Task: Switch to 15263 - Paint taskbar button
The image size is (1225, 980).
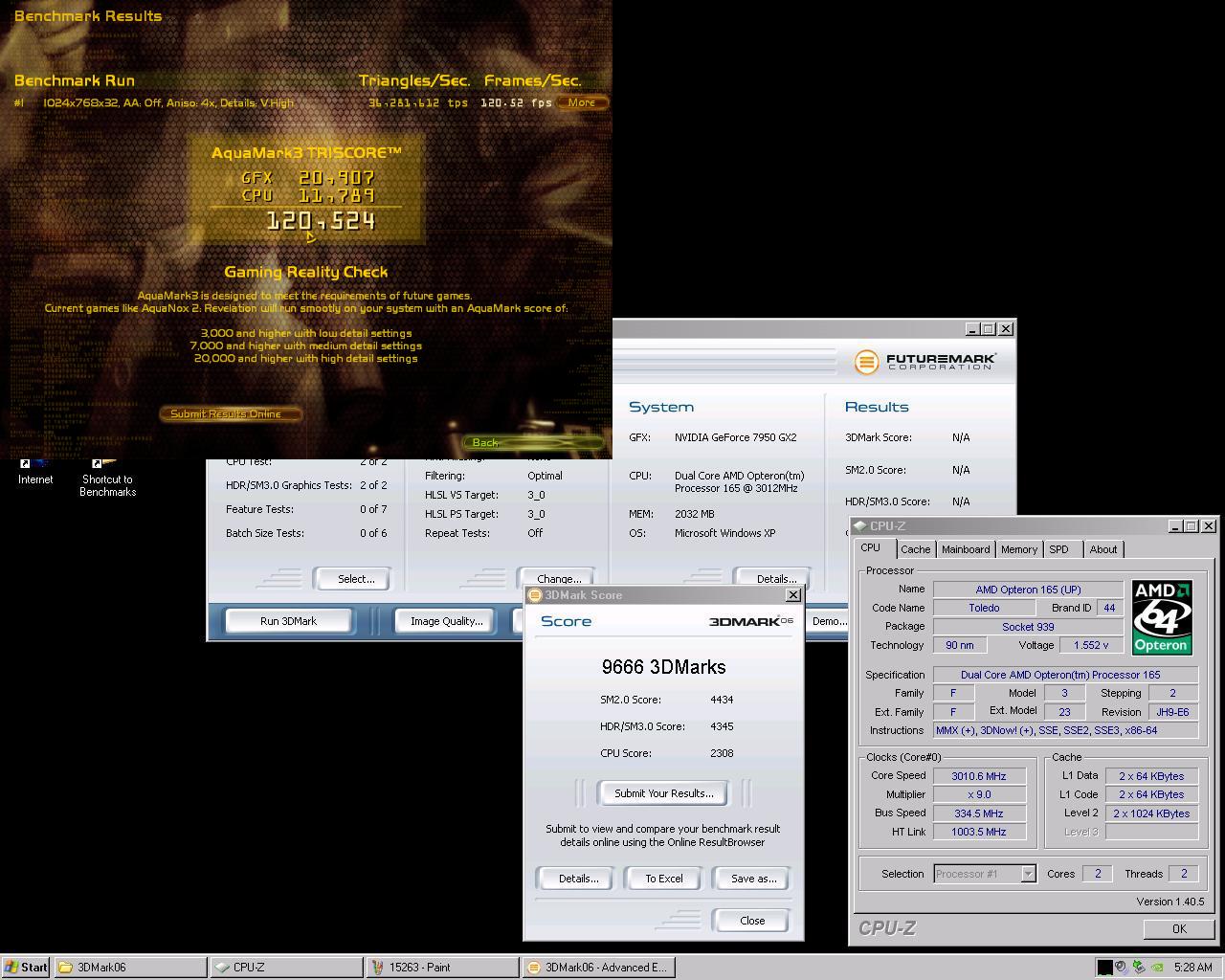Action: tap(442, 968)
